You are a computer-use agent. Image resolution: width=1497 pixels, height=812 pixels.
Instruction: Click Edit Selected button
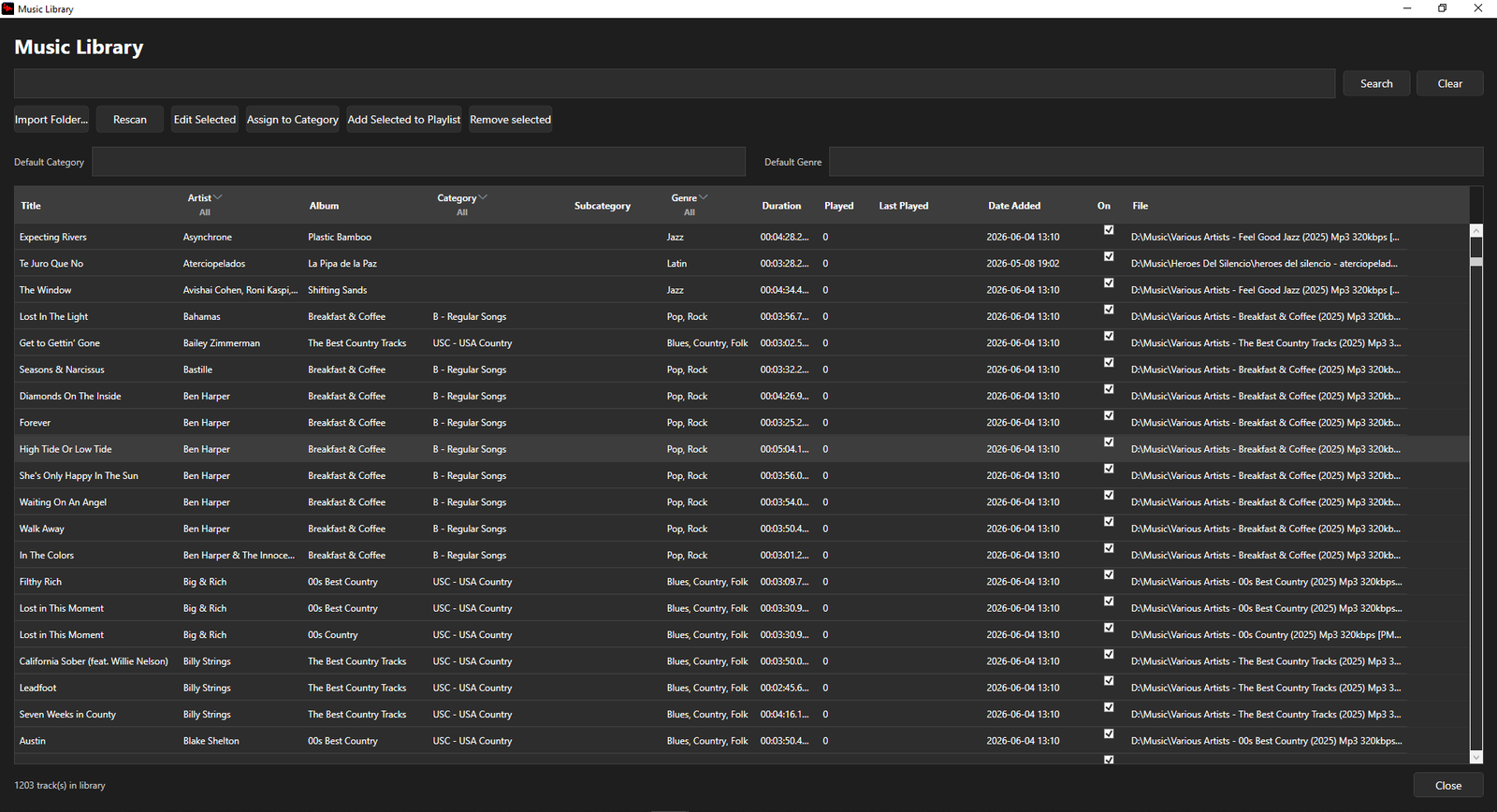click(205, 120)
